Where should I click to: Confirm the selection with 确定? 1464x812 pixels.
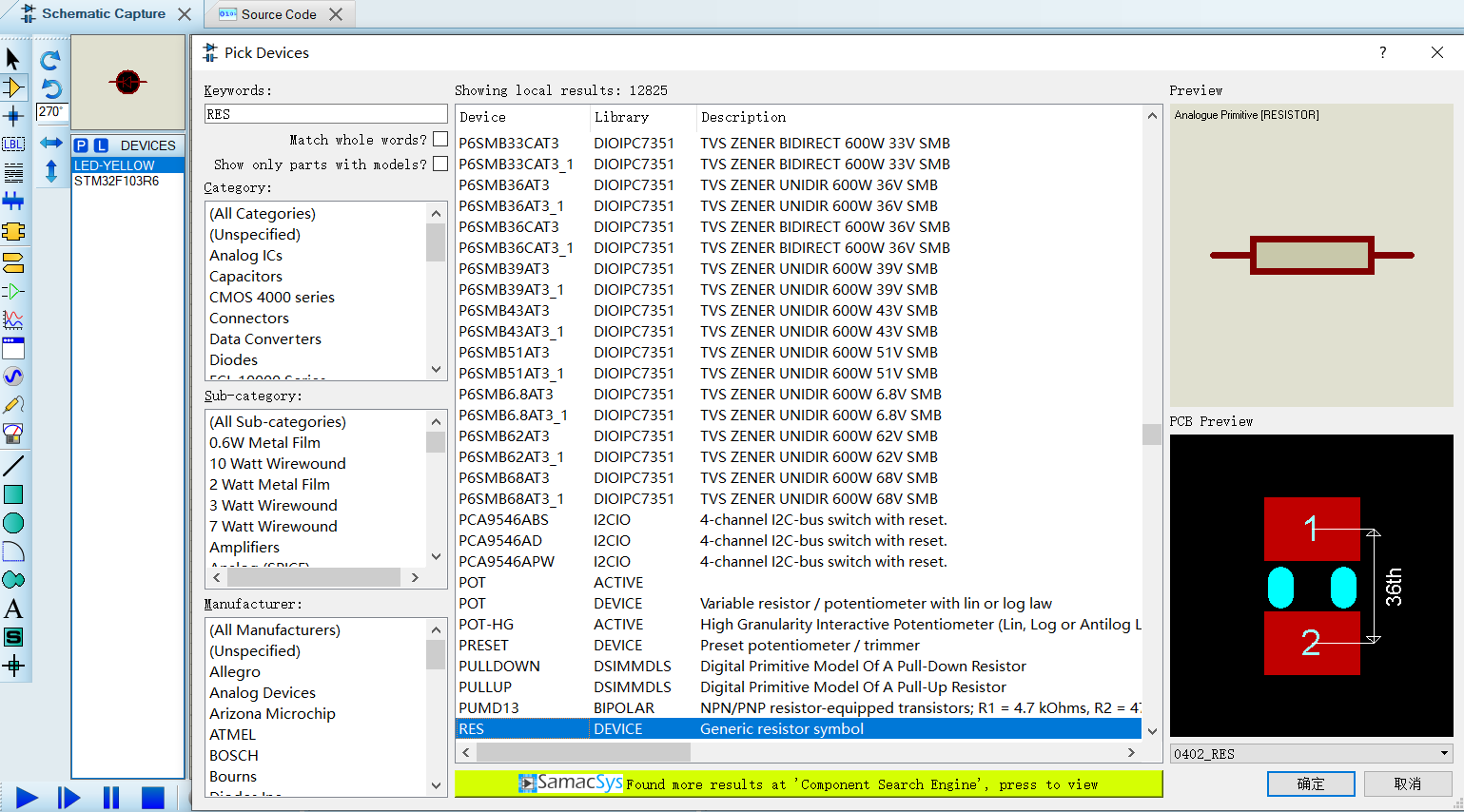click(1311, 783)
